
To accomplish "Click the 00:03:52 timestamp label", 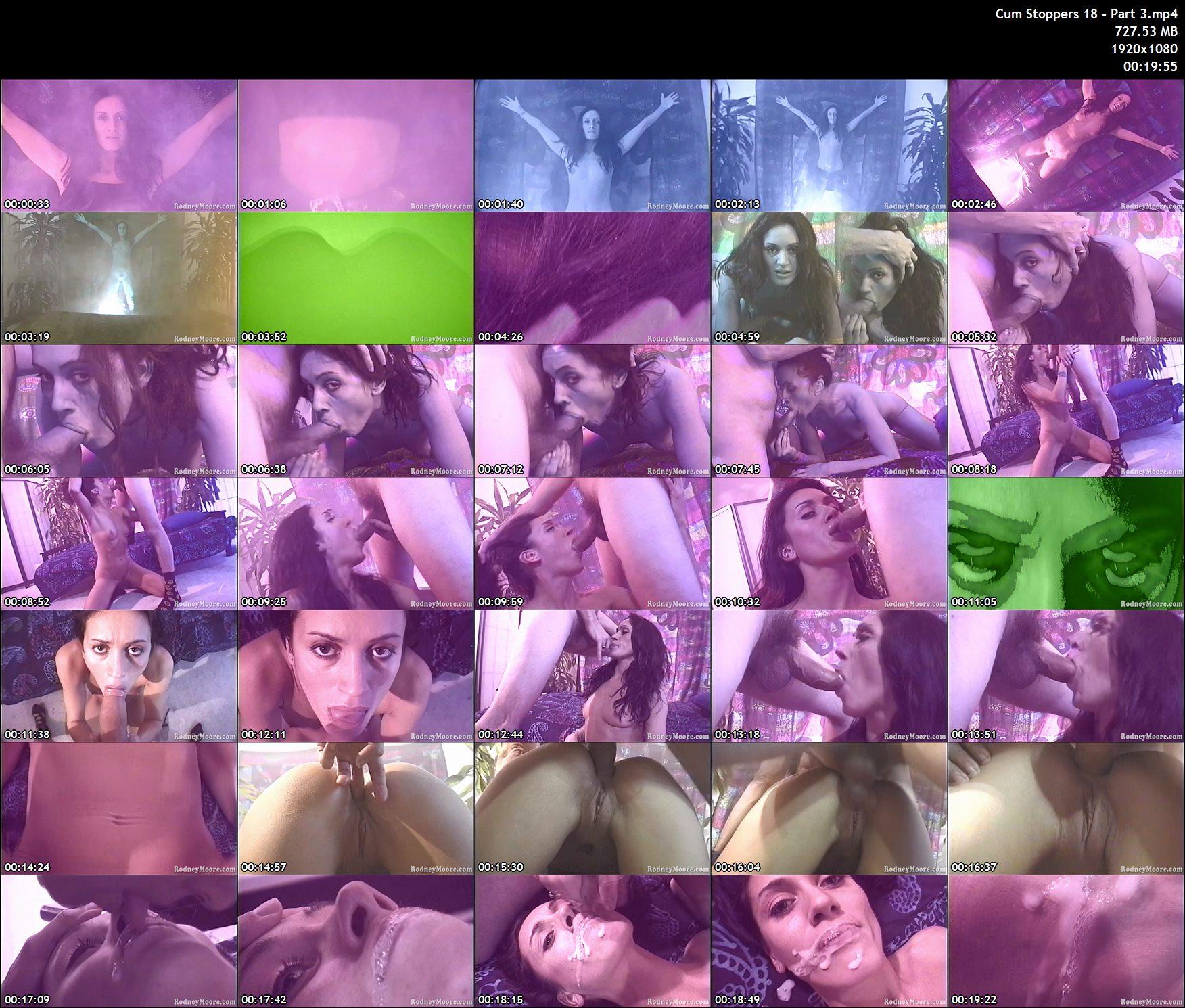I will pos(264,337).
